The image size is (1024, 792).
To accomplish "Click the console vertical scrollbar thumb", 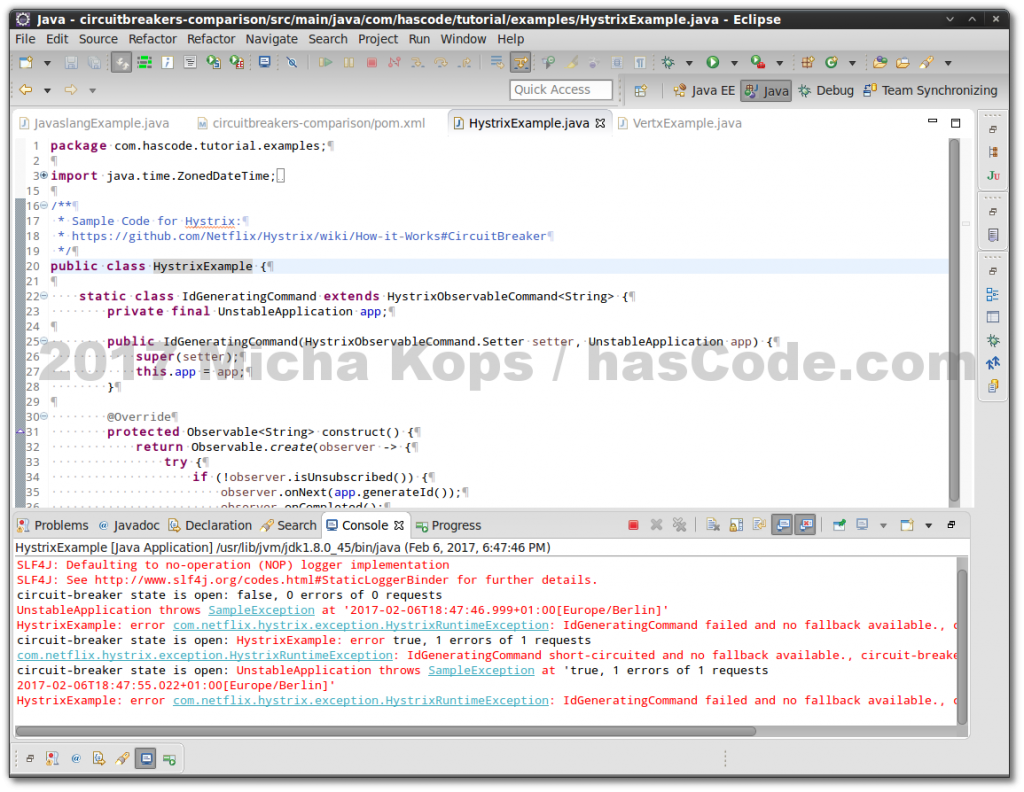I will point(962,646).
